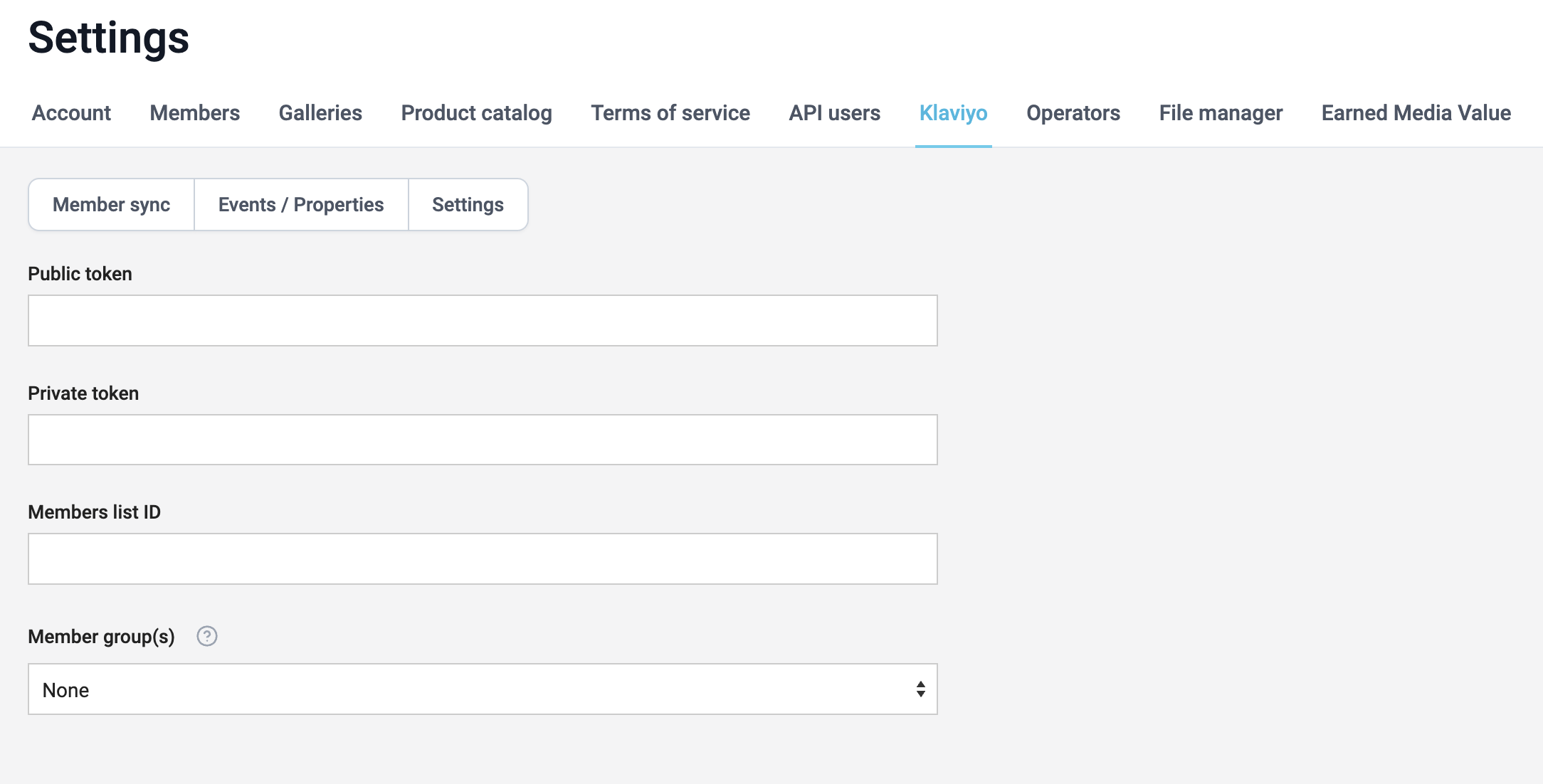This screenshot has height=784, width=1543.
Task: Open the Operators tab
Action: pyautogui.click(x=1073, y=113)
